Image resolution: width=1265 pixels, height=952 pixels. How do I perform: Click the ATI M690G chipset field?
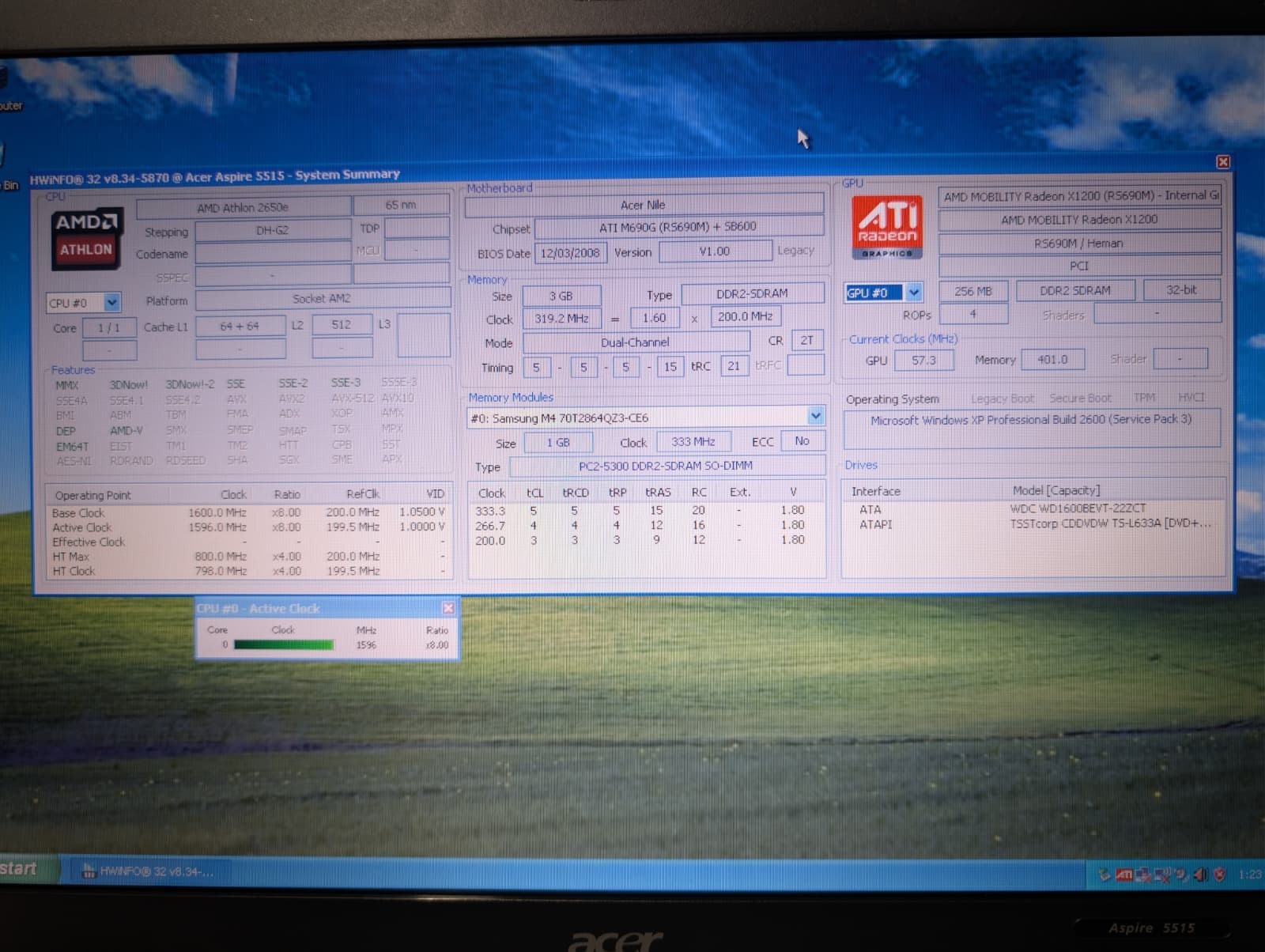tap(678, 227)
